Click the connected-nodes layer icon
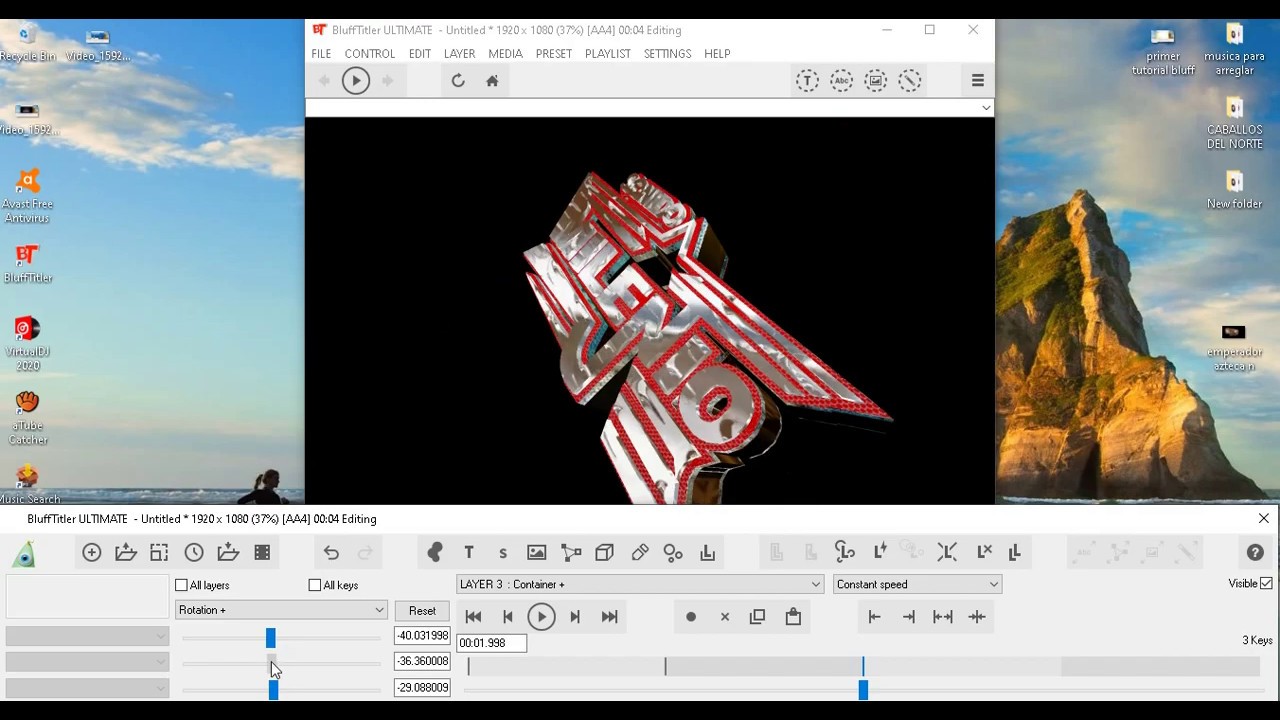The height and width of the screenshot is (720, 1280). point(571,552)
